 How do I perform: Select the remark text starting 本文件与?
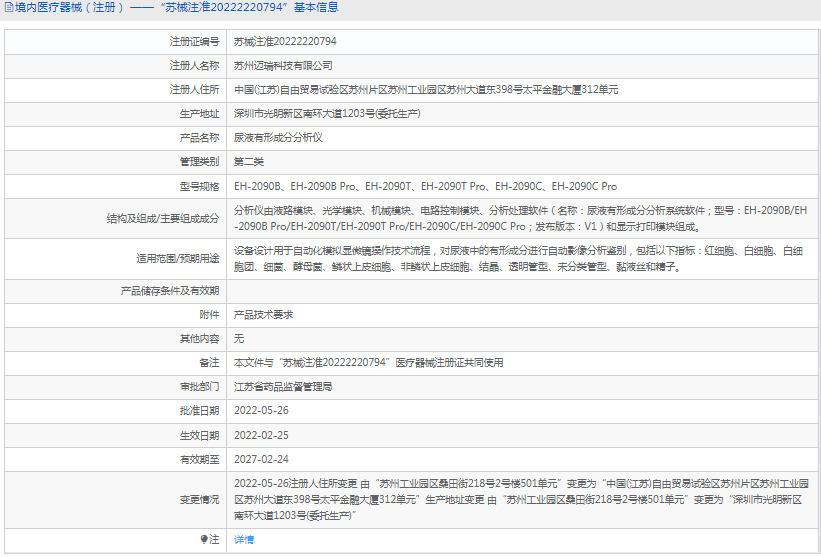tap(369, 363)
